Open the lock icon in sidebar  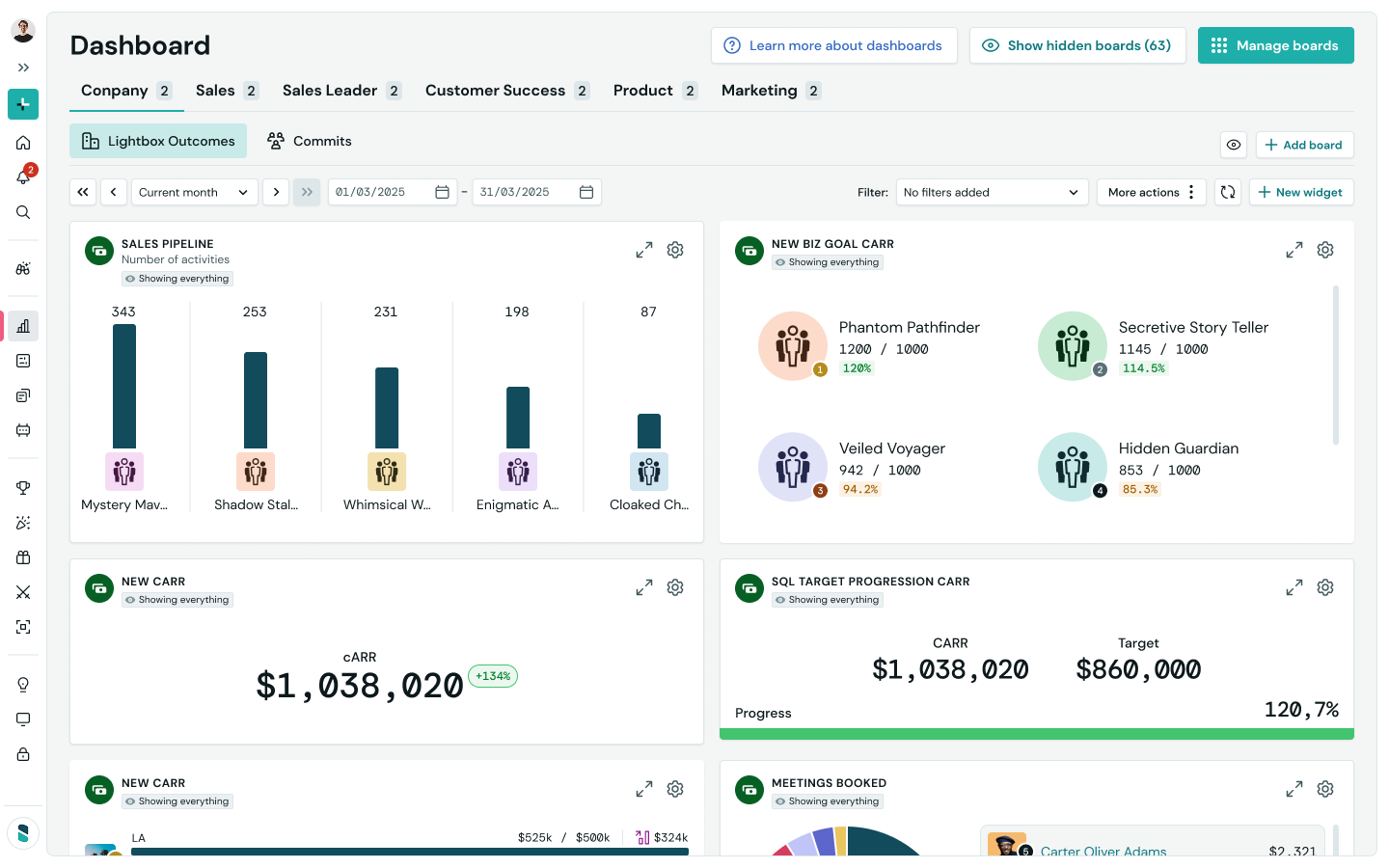[23, 754]
